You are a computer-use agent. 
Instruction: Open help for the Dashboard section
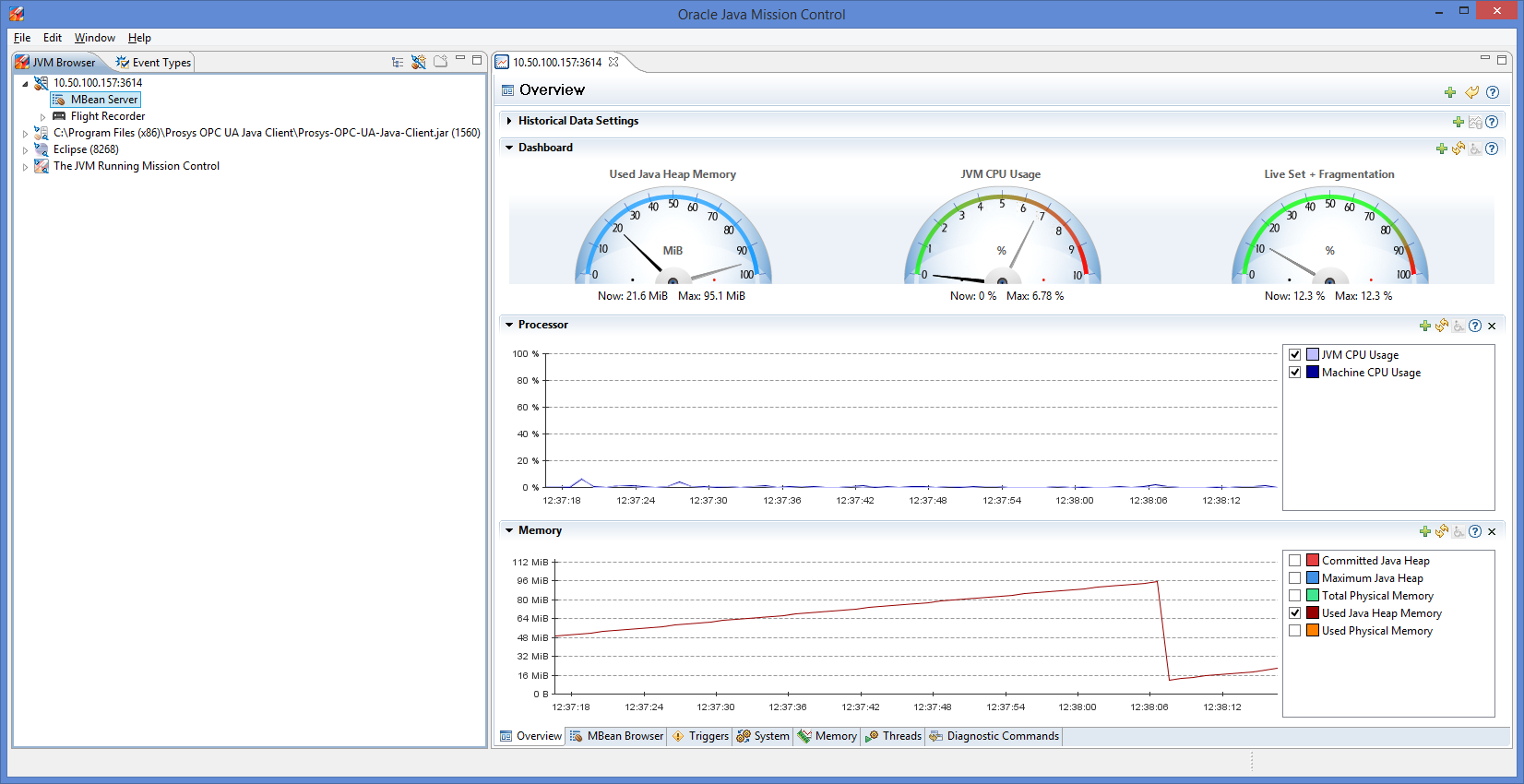[1492, 148]
